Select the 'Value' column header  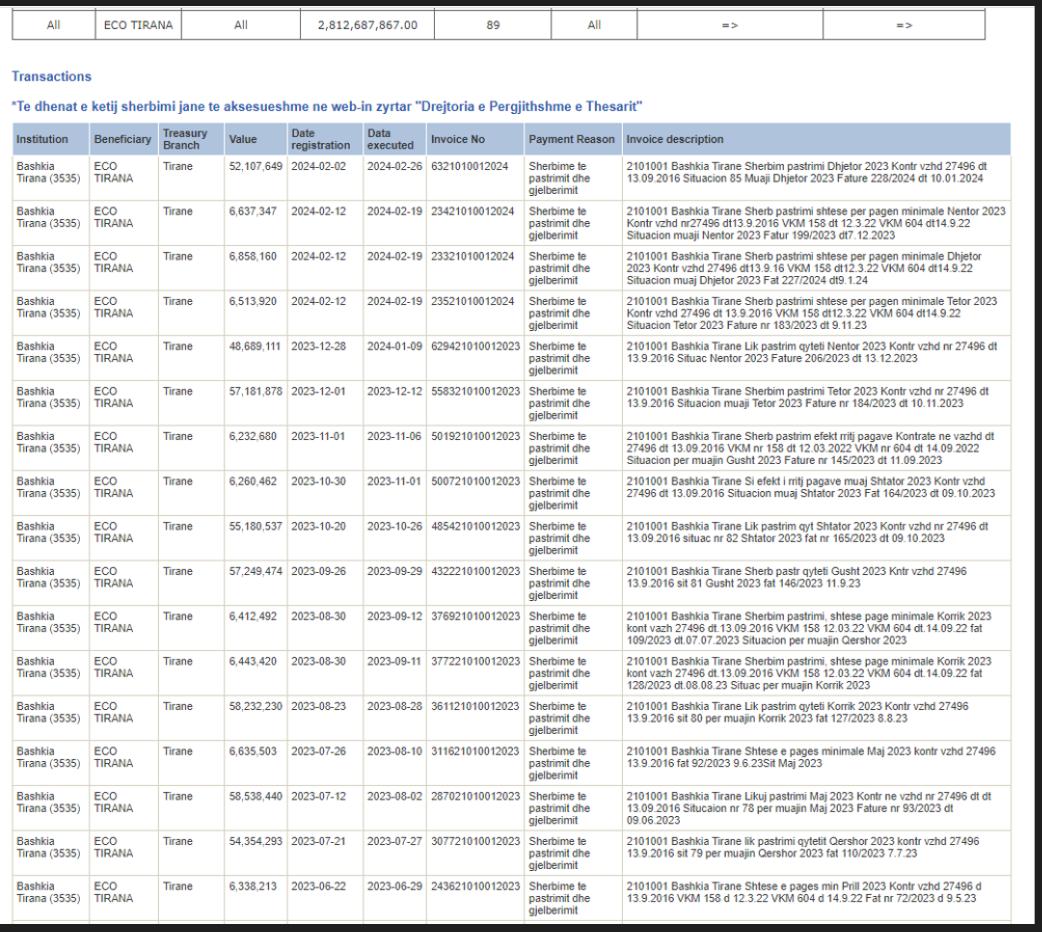(243, 139)
